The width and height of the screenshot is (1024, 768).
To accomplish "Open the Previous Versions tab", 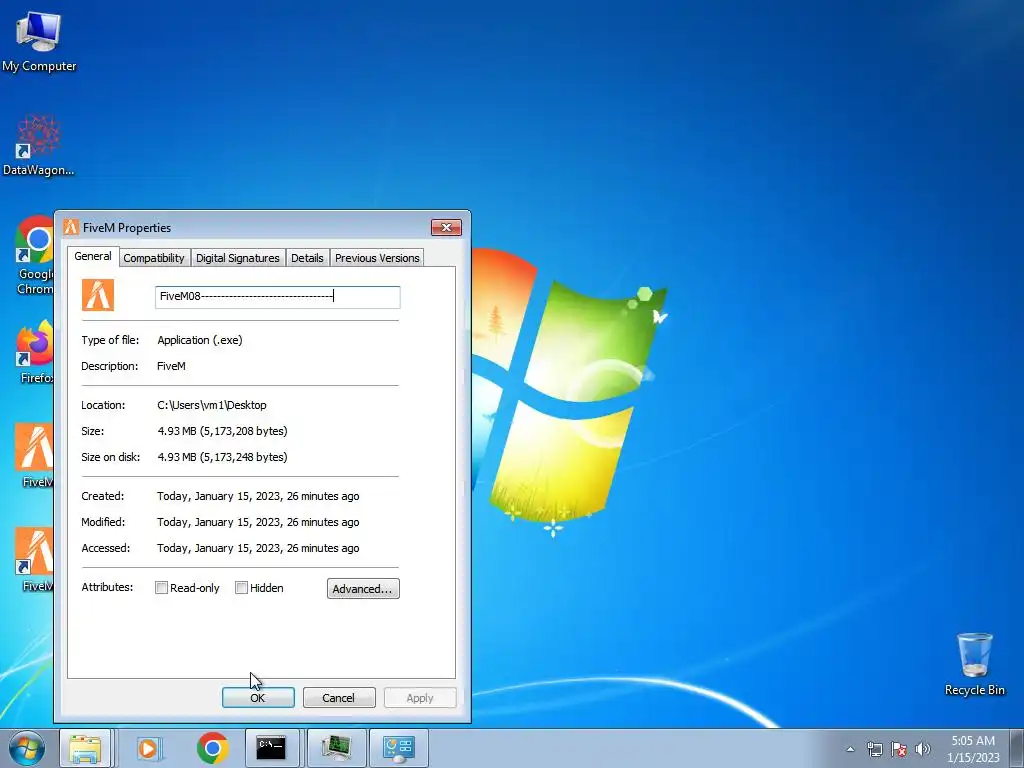I will tap(377, 258).
